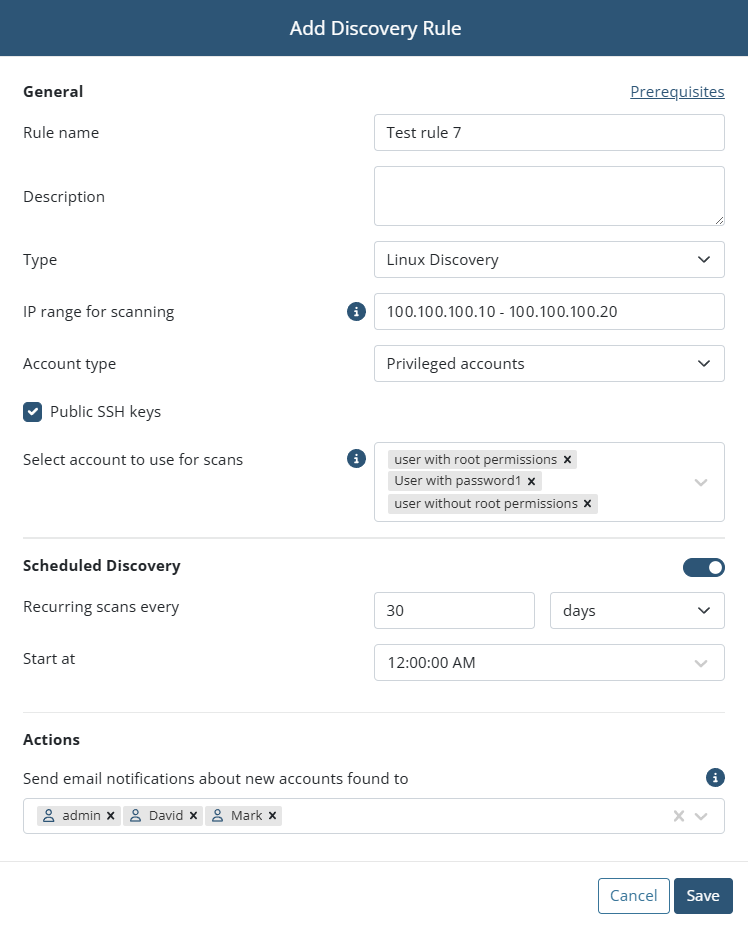This screenshot has width=748, height=932.
Task: Remove admin from email recipients
Action: pyautogui.click(x=111, y=816)
